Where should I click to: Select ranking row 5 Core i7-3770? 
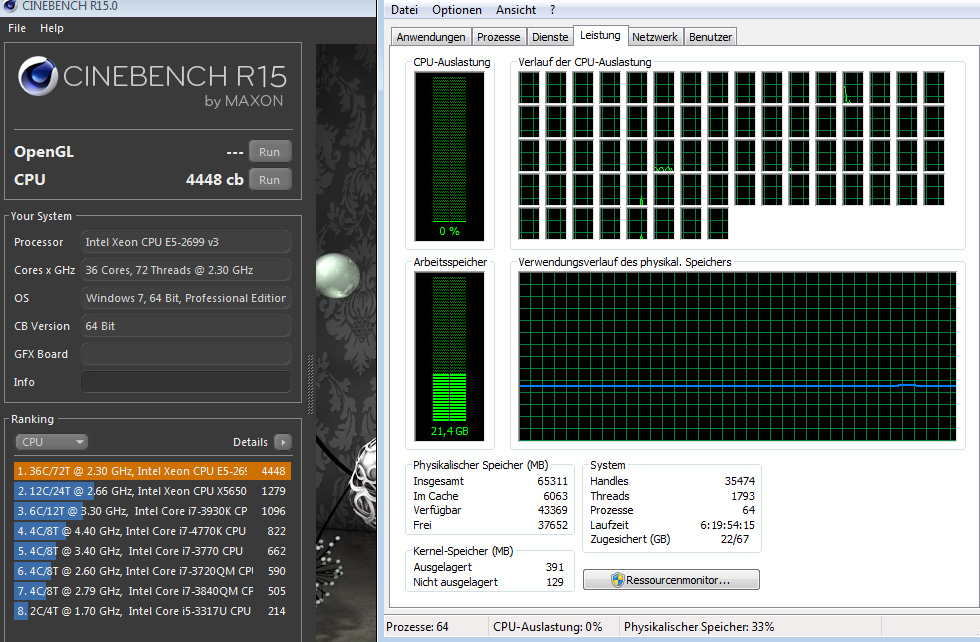coord(152,551)
